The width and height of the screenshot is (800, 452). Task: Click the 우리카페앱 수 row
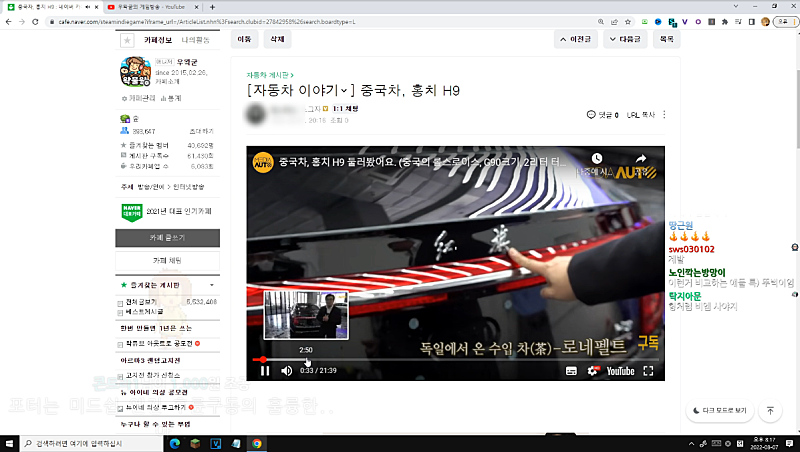pos(167,166)
